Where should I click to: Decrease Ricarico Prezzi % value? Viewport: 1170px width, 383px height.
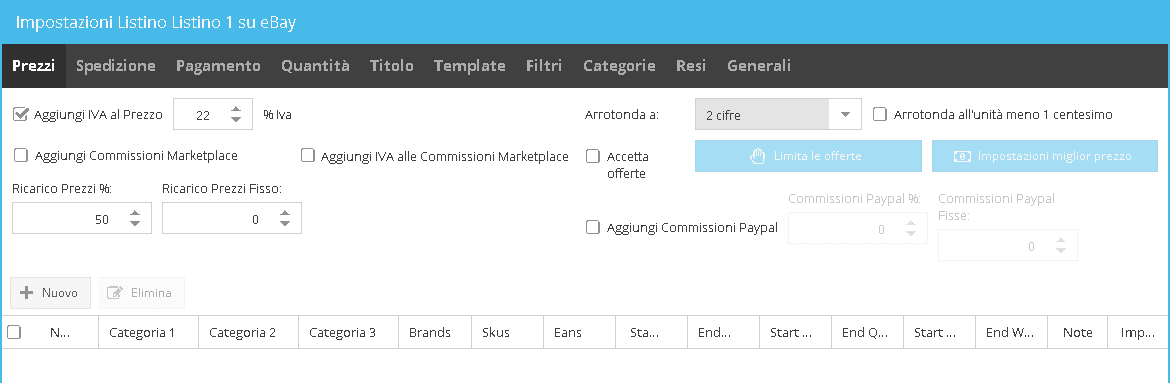coord(134,225)
